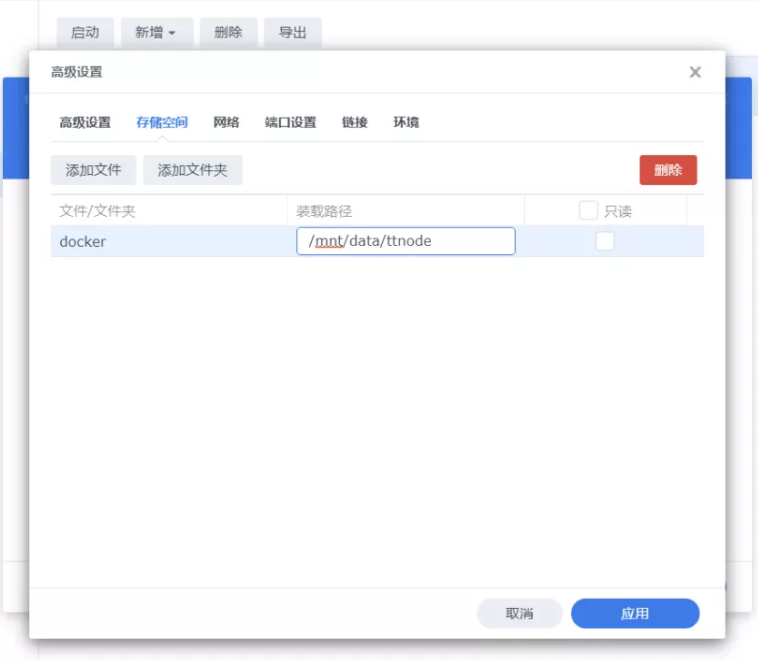Close the 高级设置 dialog with X

695,72
